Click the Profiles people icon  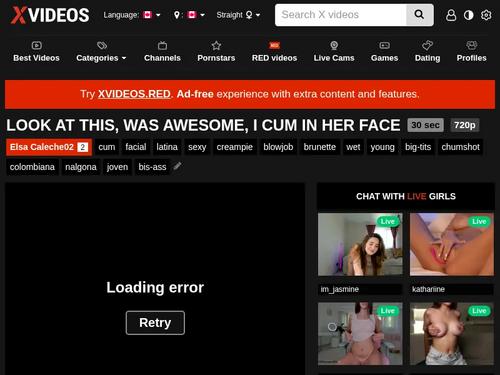click(471, 45)
